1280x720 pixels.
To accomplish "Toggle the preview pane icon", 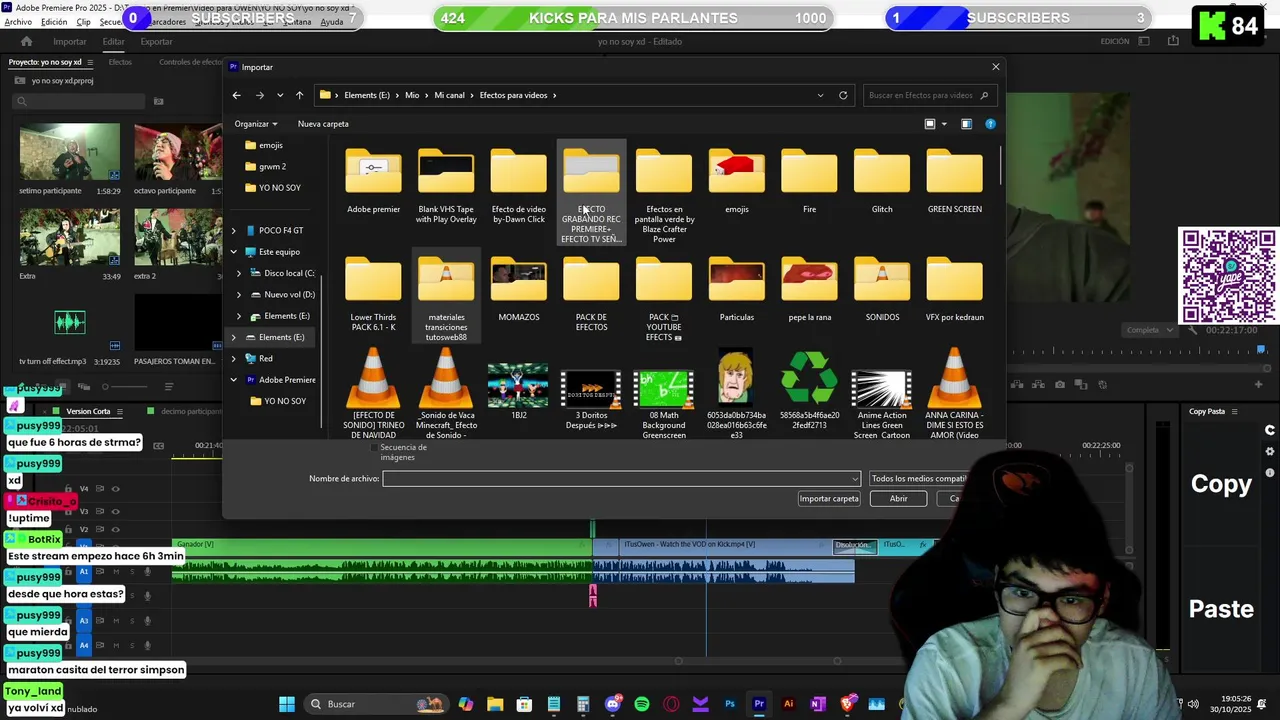I will (966, 124).
